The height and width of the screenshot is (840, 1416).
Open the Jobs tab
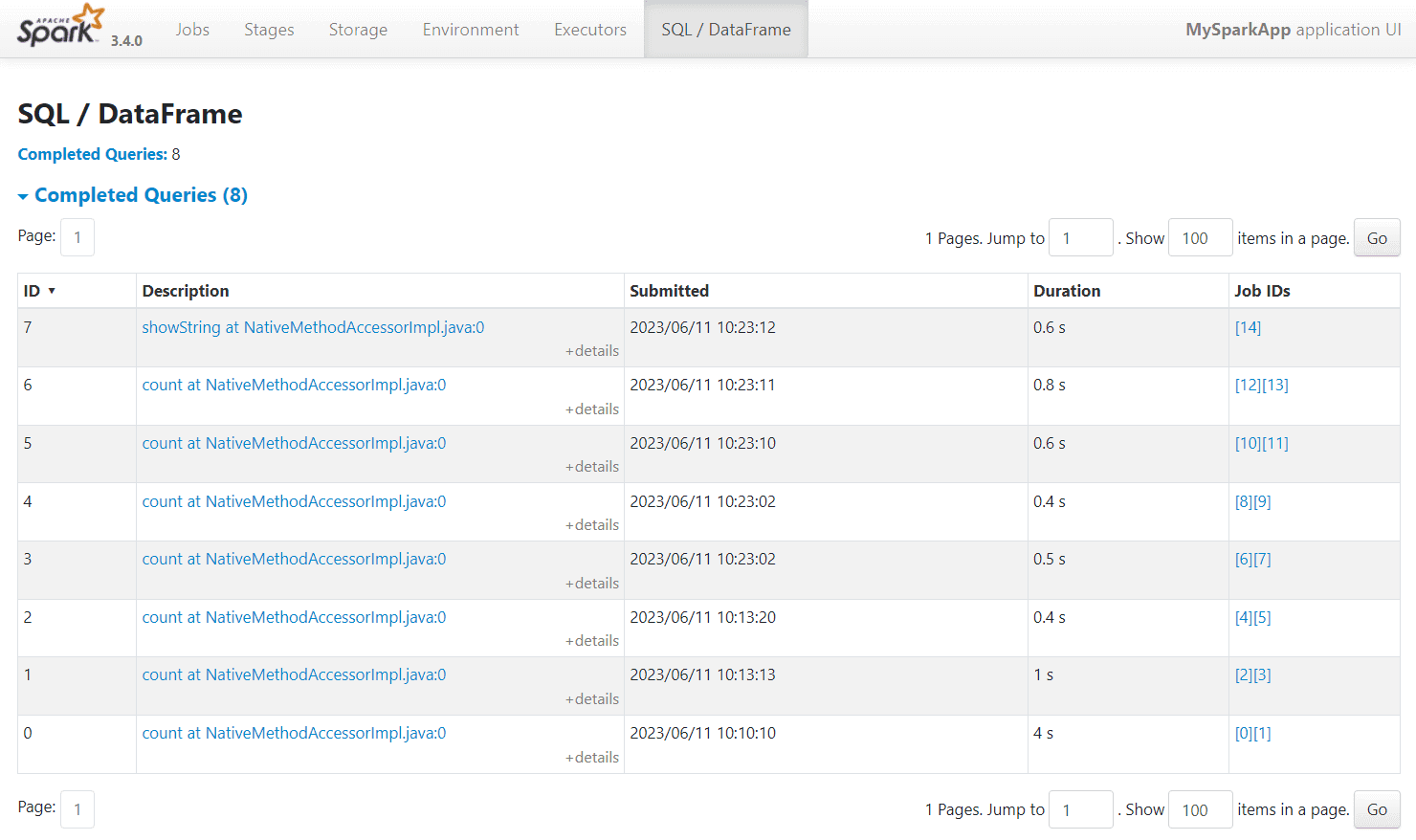pyautogui.click(x=192, y=30)
